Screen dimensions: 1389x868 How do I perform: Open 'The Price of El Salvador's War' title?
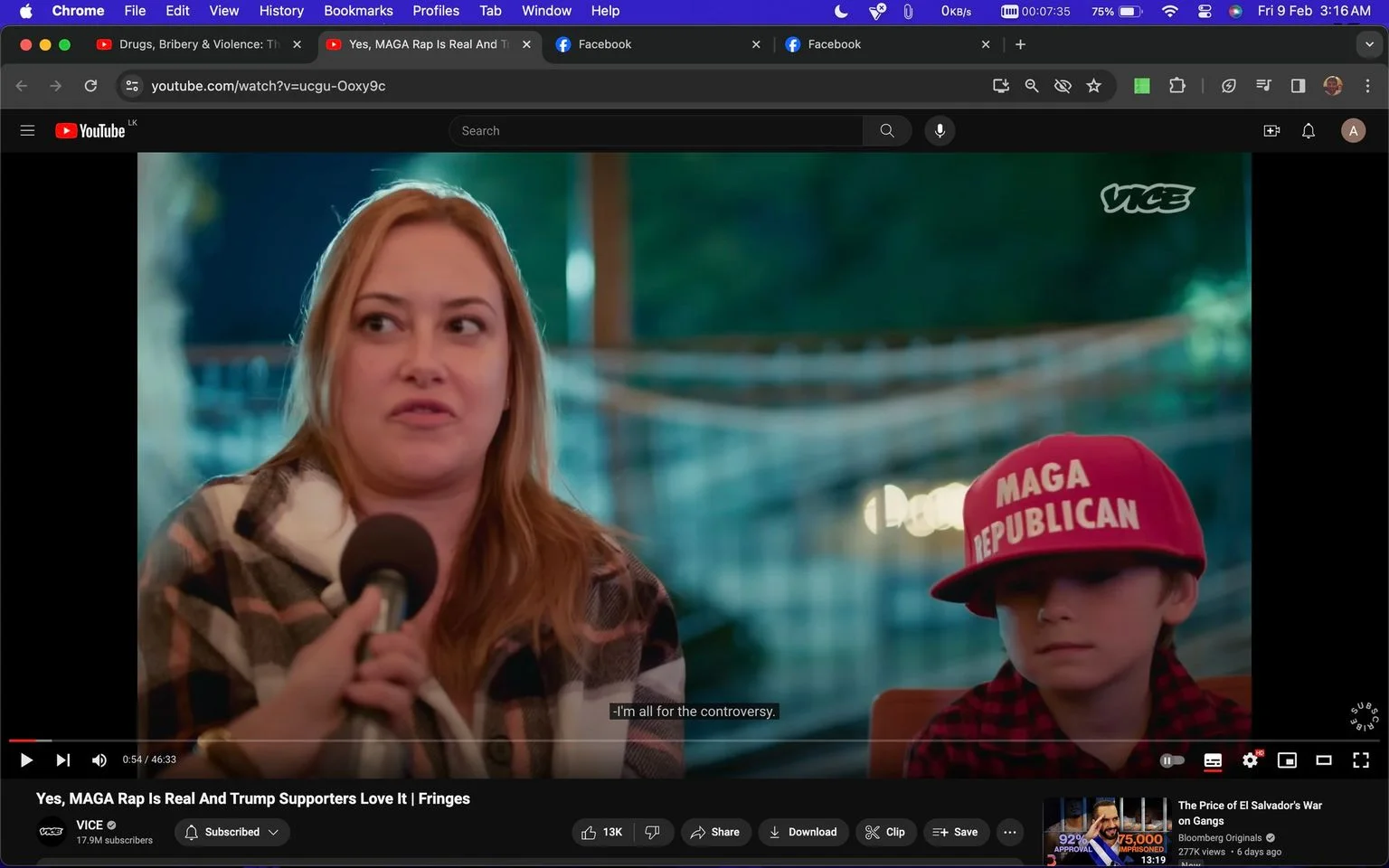[x=1250, y=813]
